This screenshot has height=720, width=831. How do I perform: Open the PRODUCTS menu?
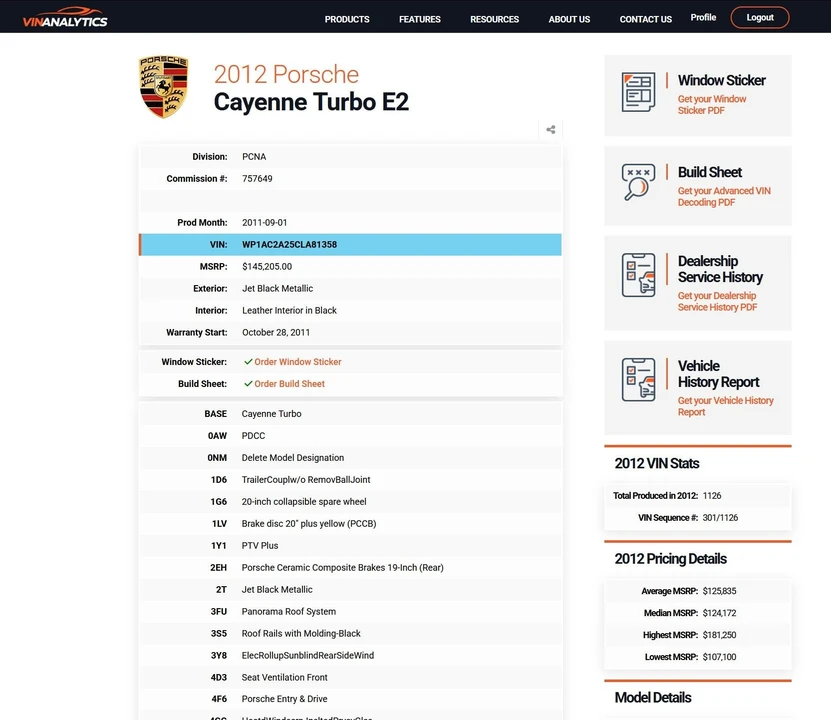tap(347, 19)
